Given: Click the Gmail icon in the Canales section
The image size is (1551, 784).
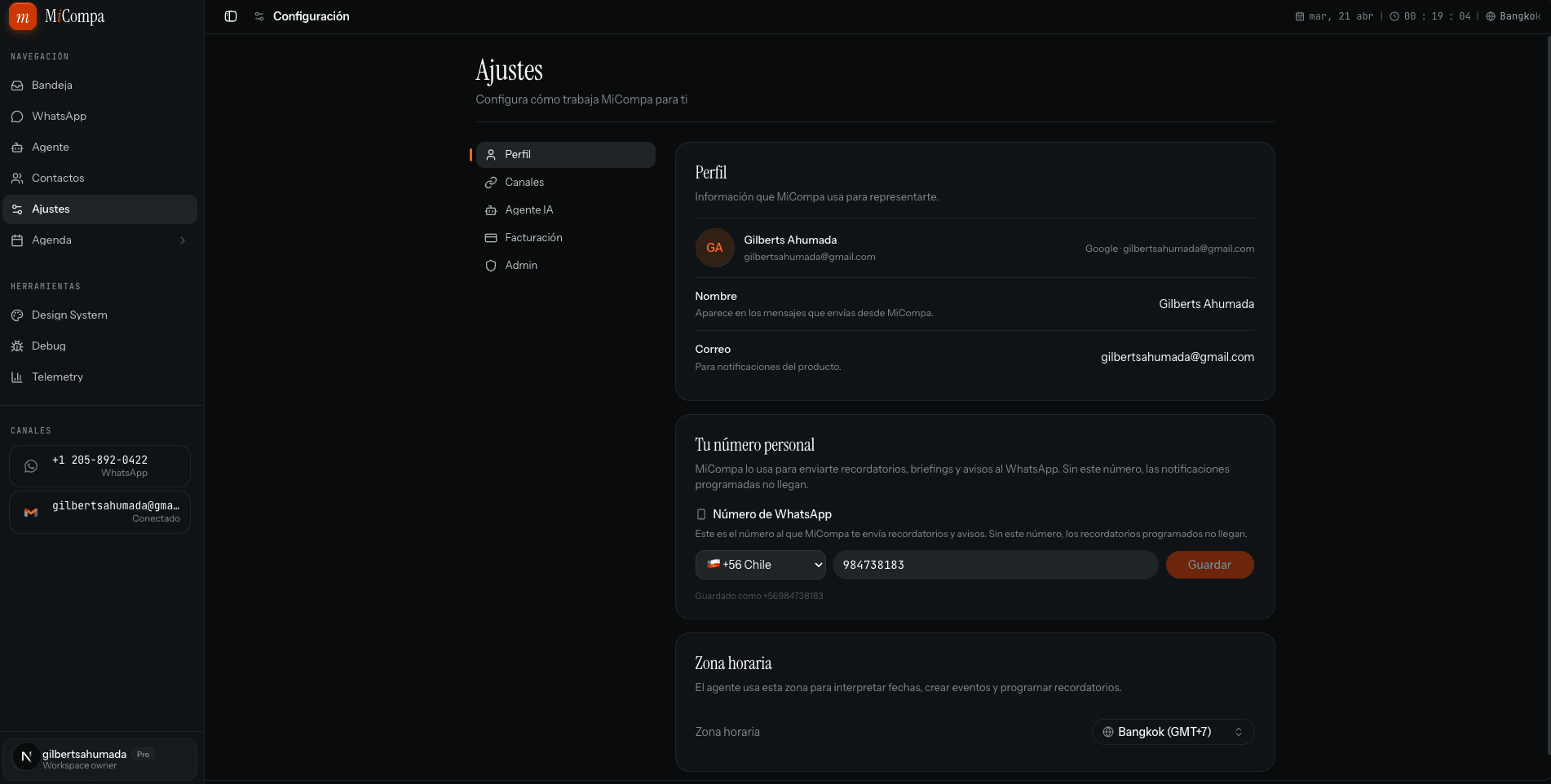Looking at the screenshot, I should click(x=31, y=512).
